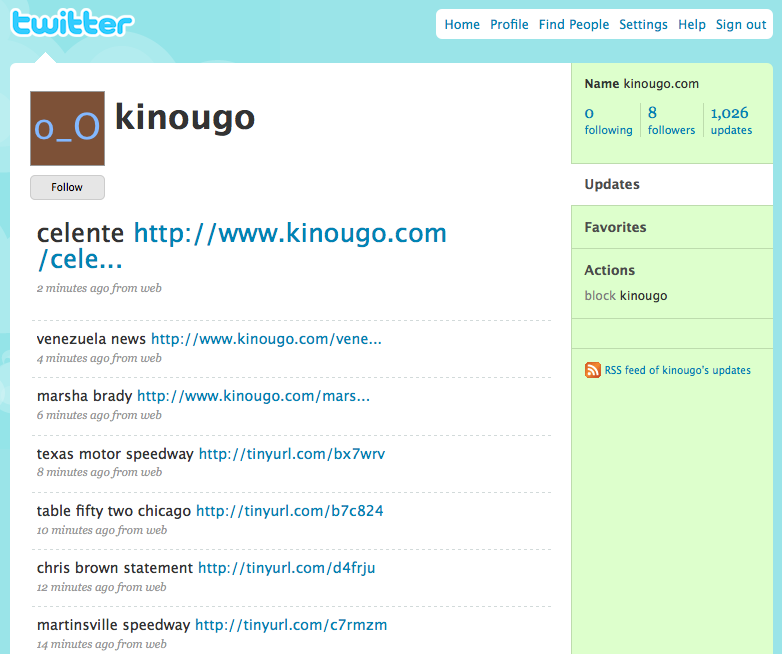
Task: Open tinyurl.com/d4frju link
Action: pos(287,568)
